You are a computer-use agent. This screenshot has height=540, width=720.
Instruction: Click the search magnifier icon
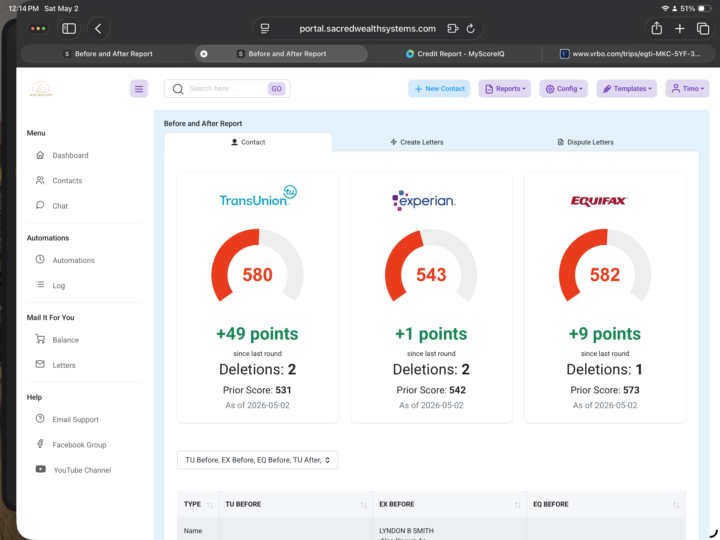178,89
